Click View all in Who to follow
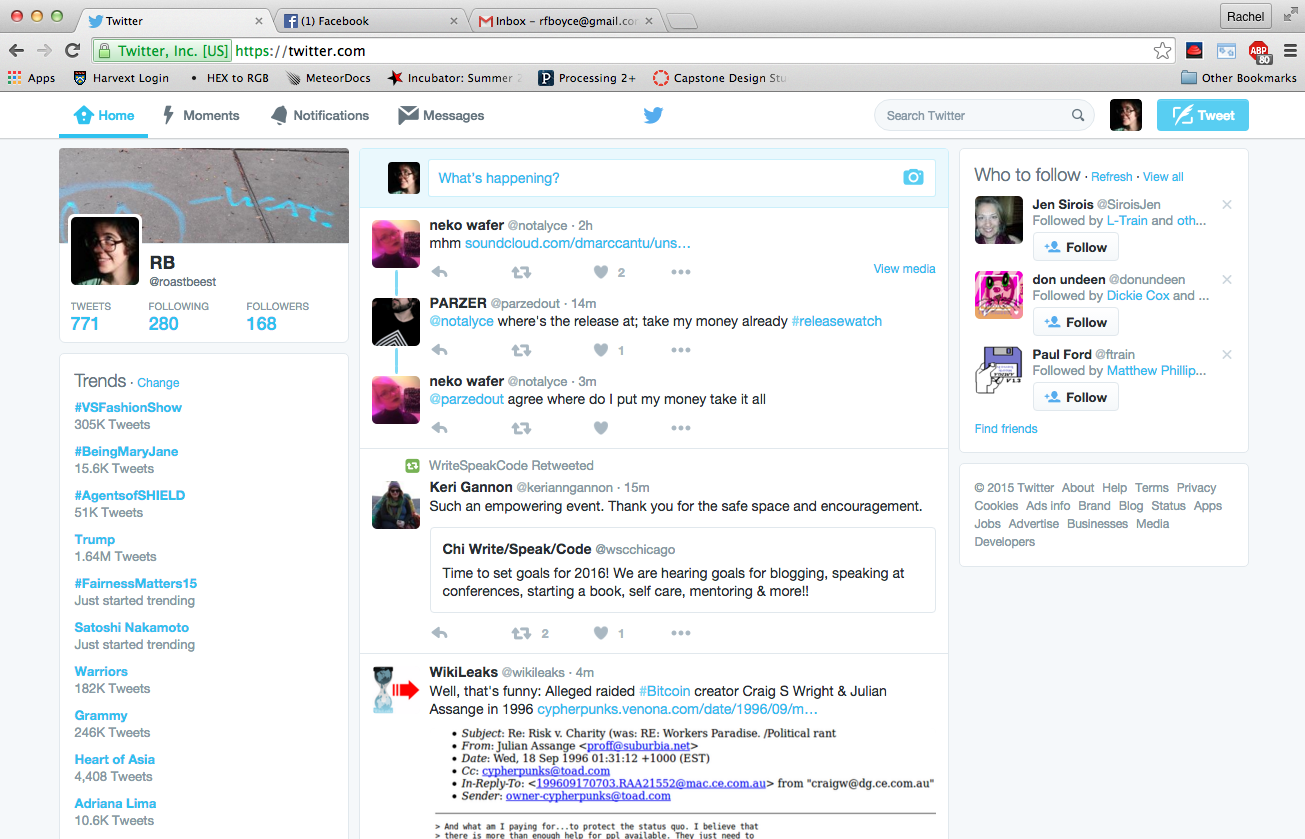The width and height of the screenshot is (1305, 839). pyautogui.click(x=1163, y=177)
